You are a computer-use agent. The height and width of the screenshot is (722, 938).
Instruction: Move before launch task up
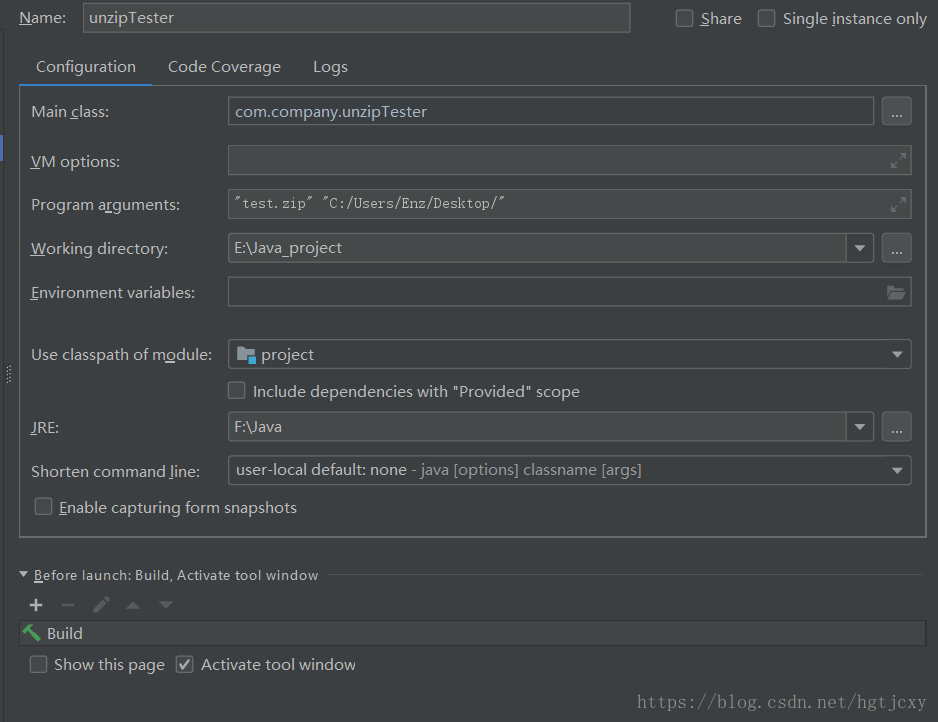[133, 605]
